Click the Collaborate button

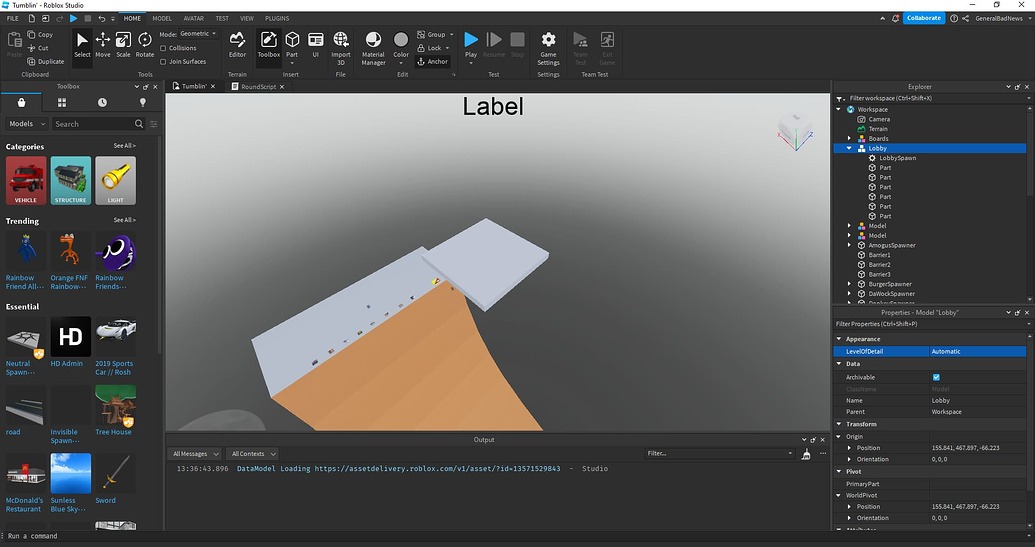[923, 18]
